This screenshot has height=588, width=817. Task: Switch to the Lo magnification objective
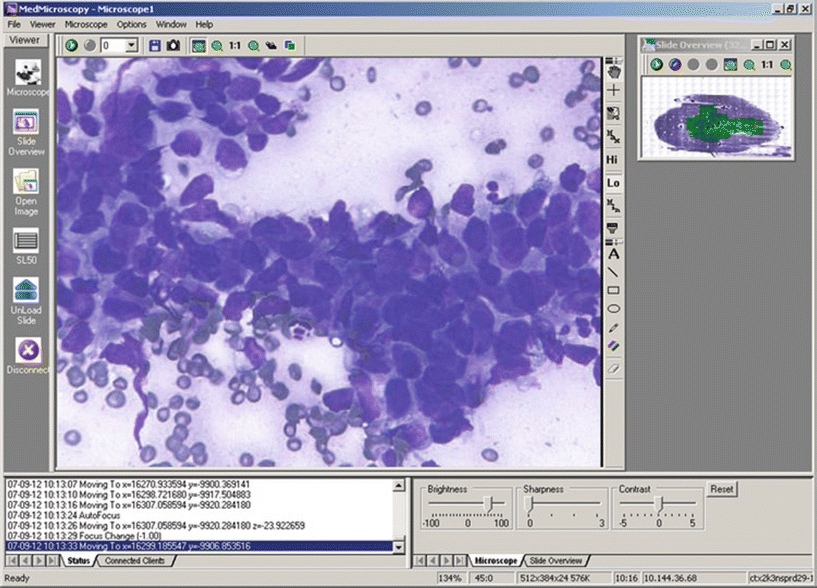coord(614,183)
